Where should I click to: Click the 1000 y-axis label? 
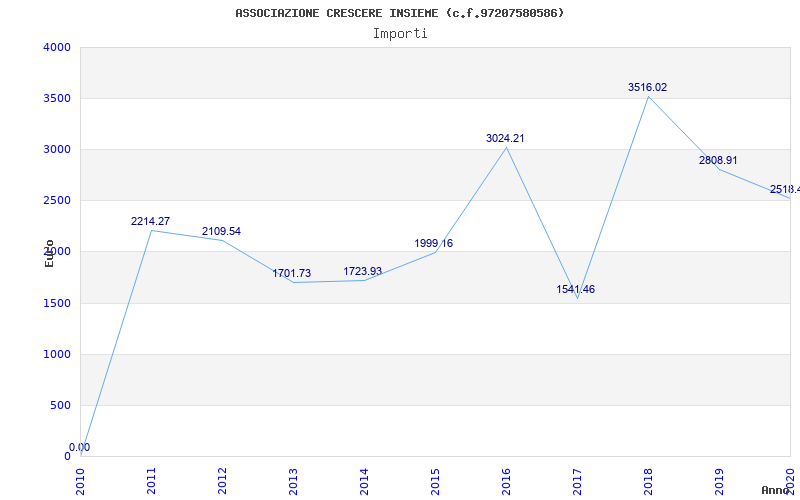57,355
